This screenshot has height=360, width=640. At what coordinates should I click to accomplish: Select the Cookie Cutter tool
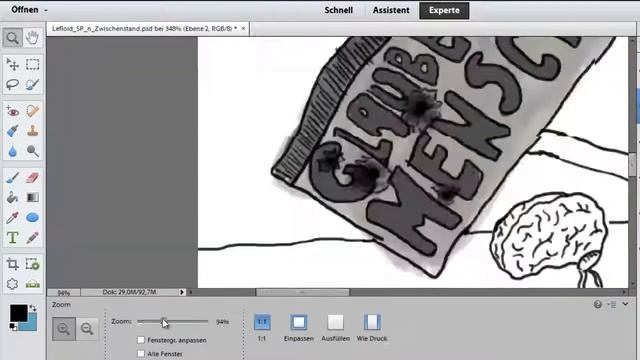point(13,284)
